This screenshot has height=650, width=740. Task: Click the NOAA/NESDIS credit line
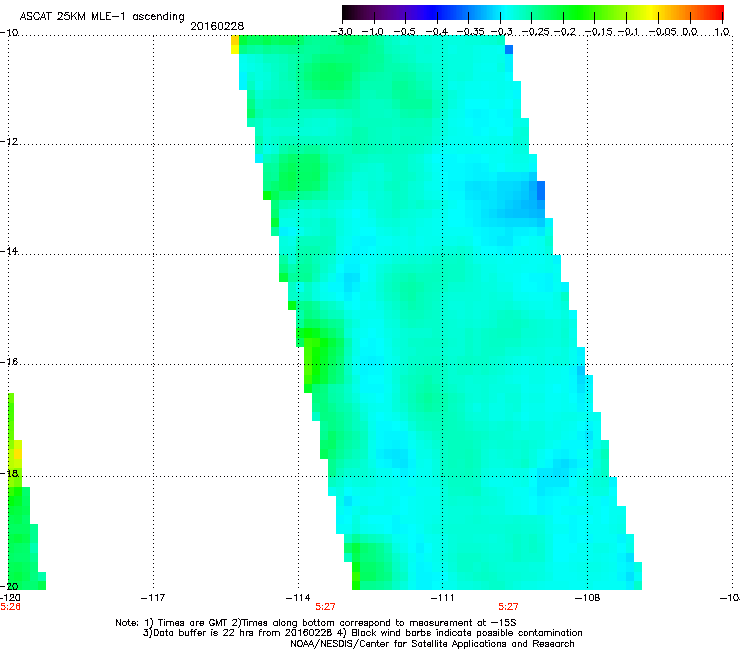pos(432,644)
